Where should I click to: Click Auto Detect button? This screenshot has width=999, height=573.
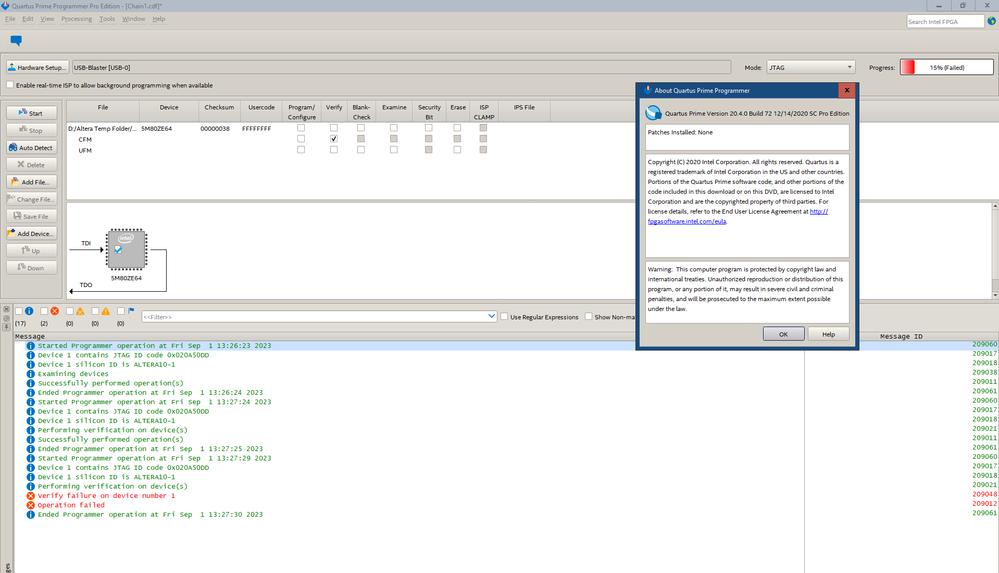[x=32, y=147]
